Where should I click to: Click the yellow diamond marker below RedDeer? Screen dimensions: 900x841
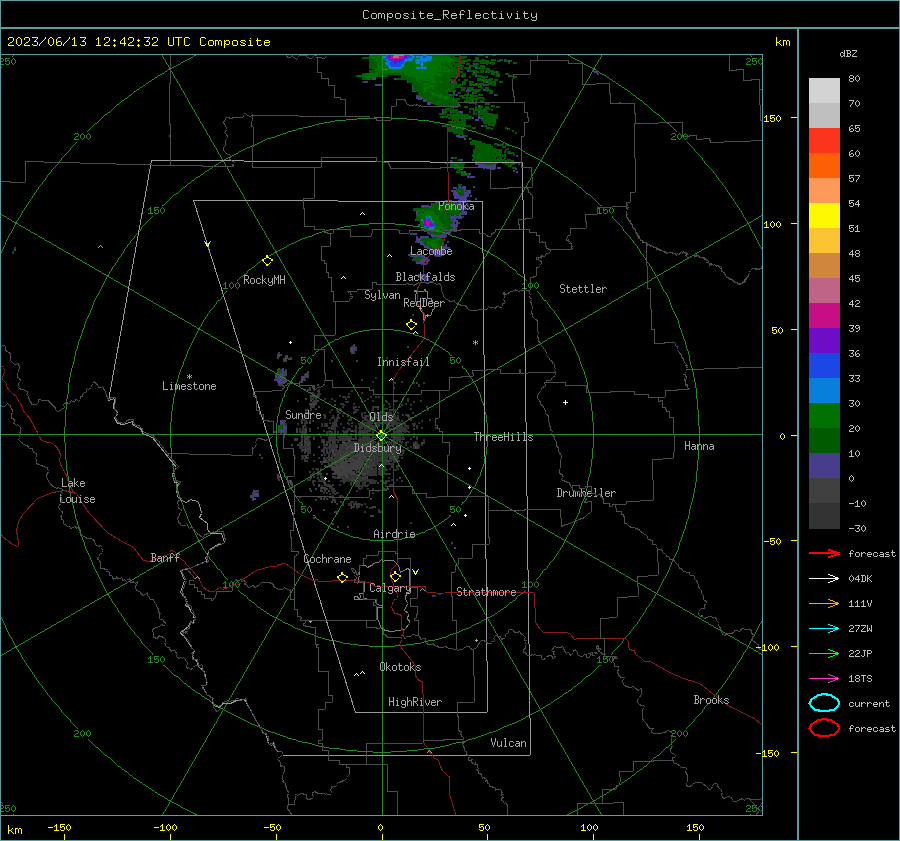tap(411, 325)
